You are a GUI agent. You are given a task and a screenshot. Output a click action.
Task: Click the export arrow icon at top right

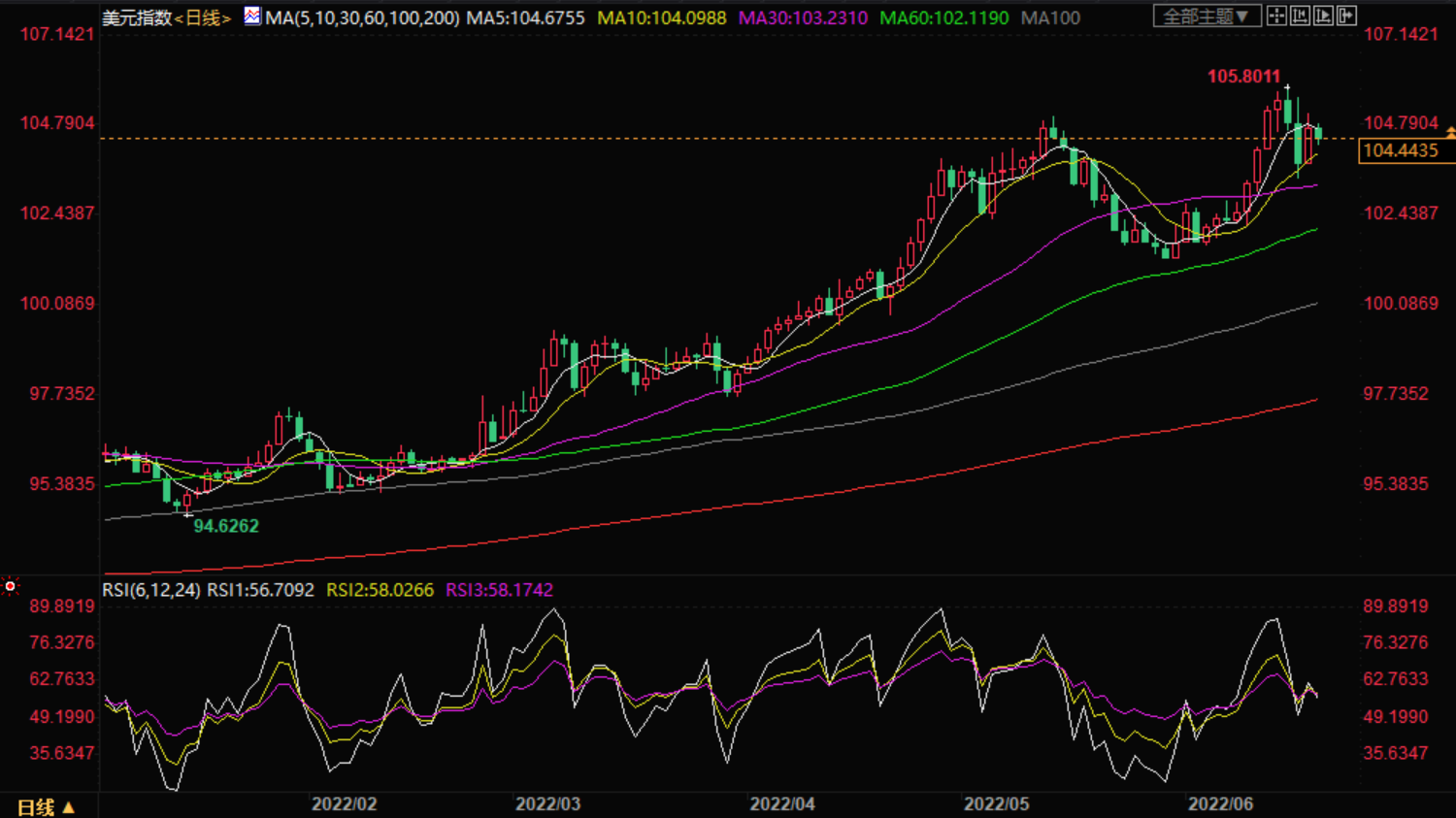pyautogui.click(x=1346, y=16)
